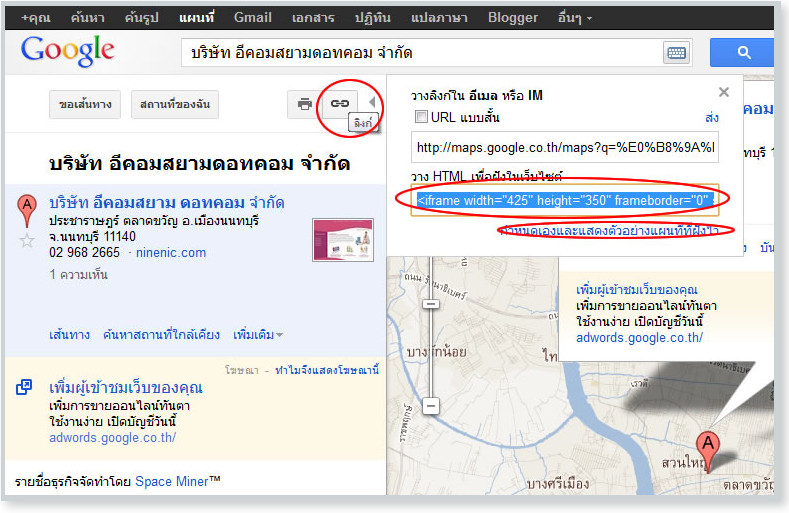Click the print icon button

tap(304, 104)
